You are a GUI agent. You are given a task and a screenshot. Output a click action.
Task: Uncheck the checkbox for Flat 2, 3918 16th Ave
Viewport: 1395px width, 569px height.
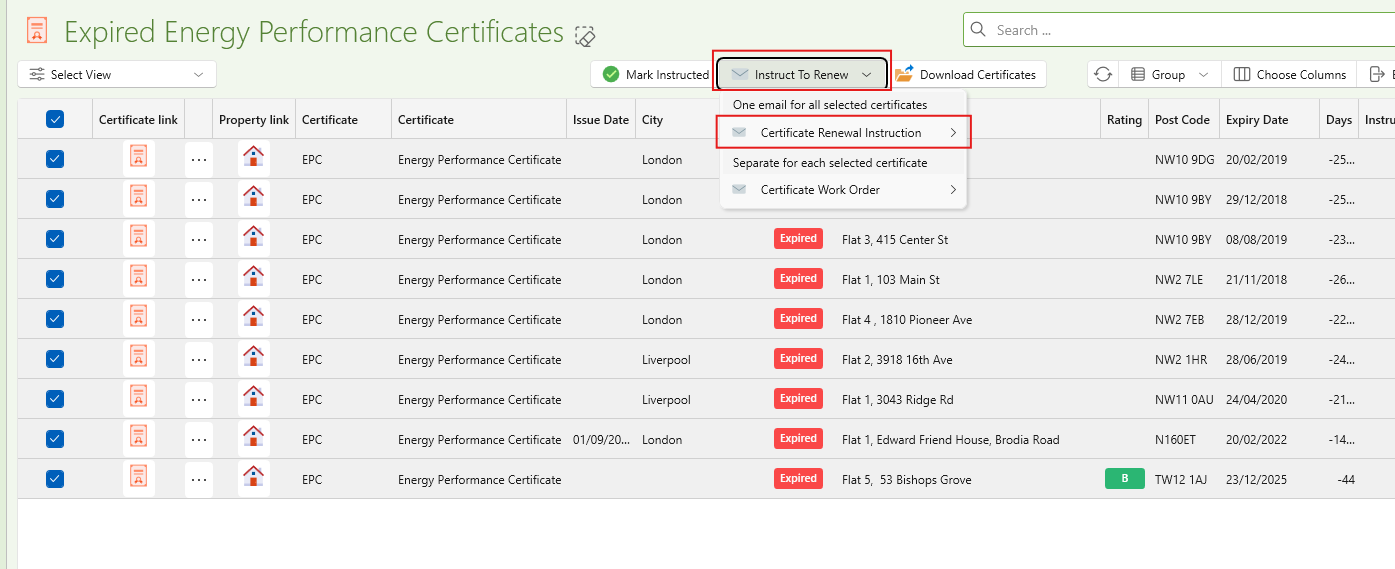pos(55,359)
